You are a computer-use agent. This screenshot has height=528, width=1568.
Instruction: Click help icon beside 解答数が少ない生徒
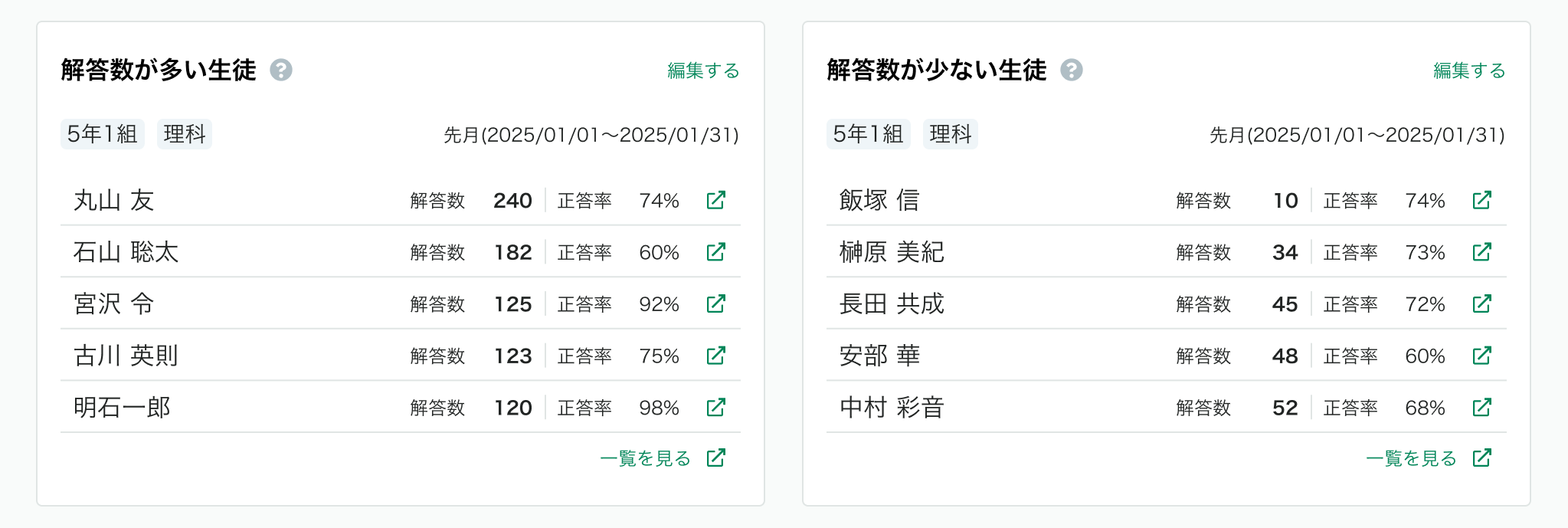pos(1072,70)
